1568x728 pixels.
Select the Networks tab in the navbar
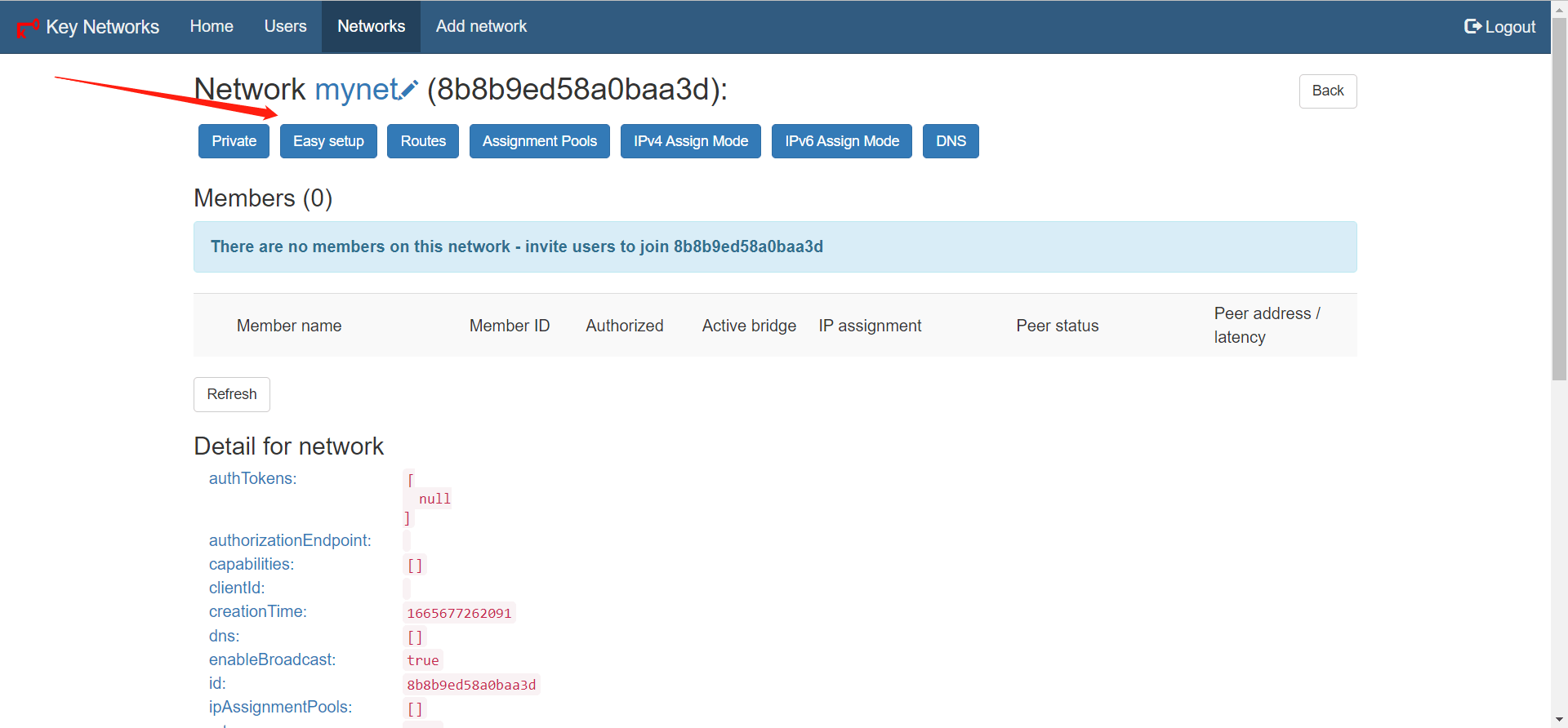[x=371, y=26]
